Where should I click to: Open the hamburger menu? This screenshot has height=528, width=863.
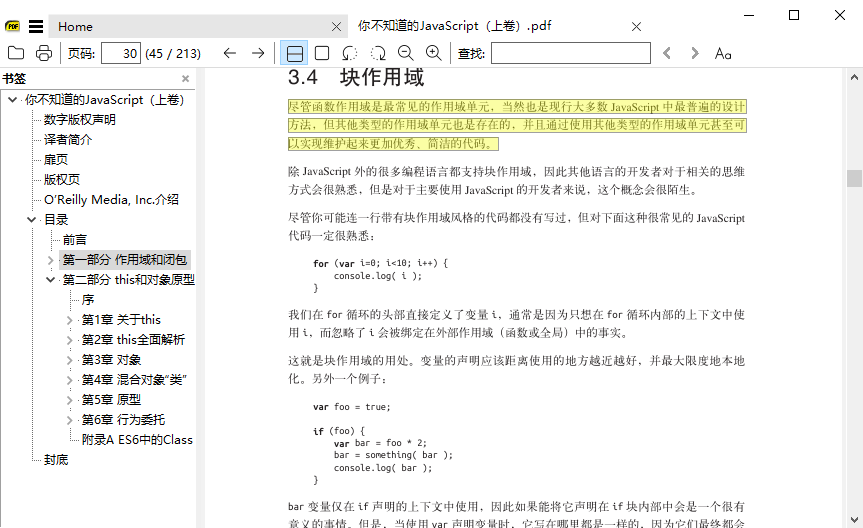(36, 26)
